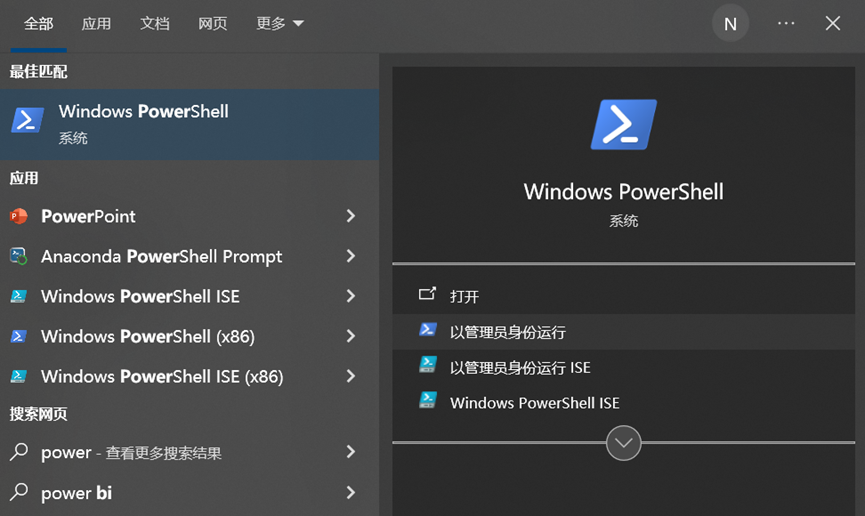Choose 打开 in the preview pane

[x=623, y=296]
